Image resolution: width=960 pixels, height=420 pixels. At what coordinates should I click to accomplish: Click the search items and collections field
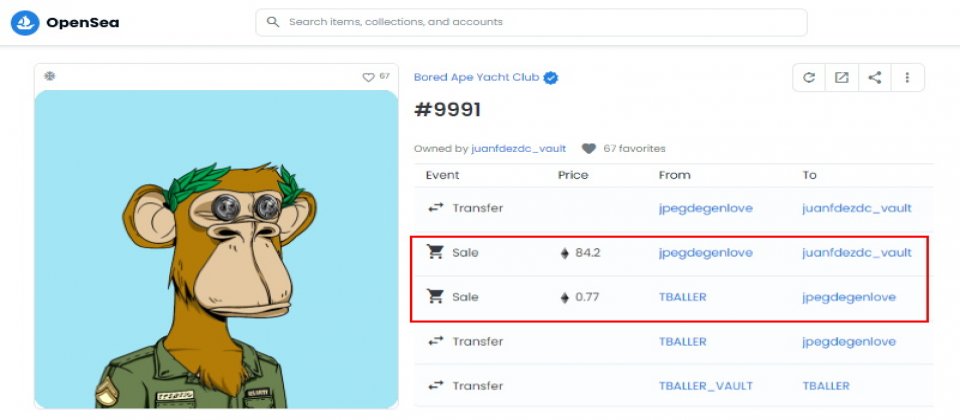pos(531,22)
